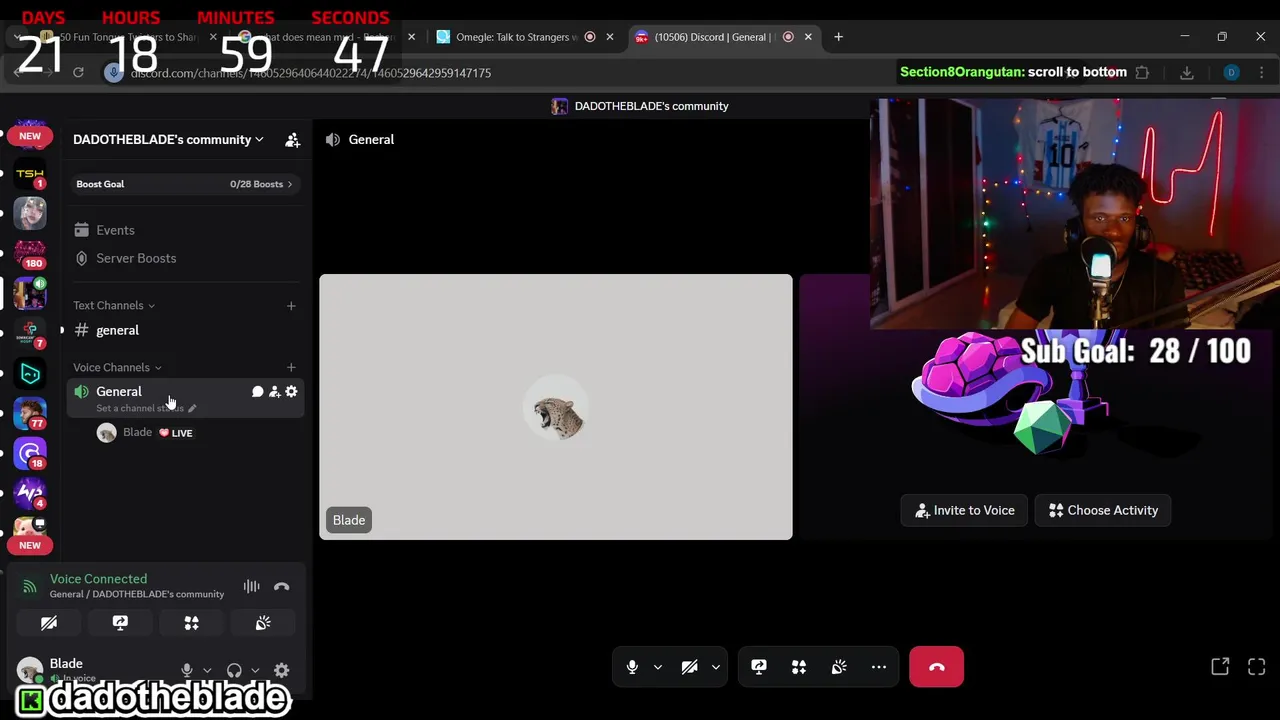
Task: Open activities from bottom call bar
Action: click(x=799, y=667)
